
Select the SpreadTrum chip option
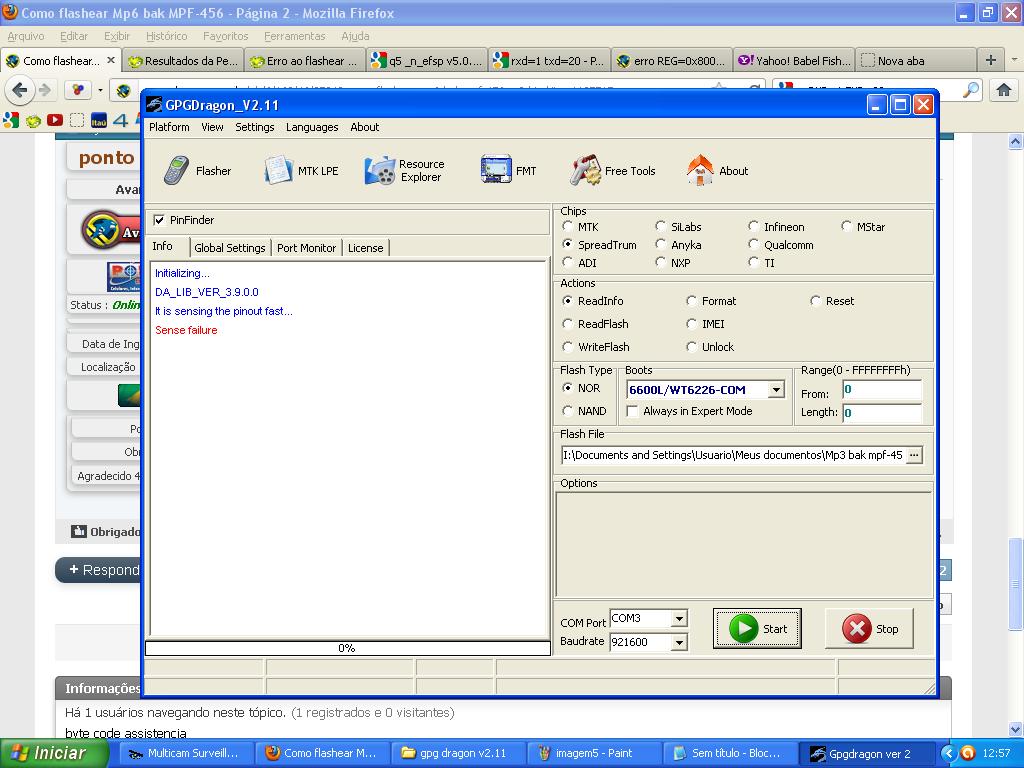point(568,245)
